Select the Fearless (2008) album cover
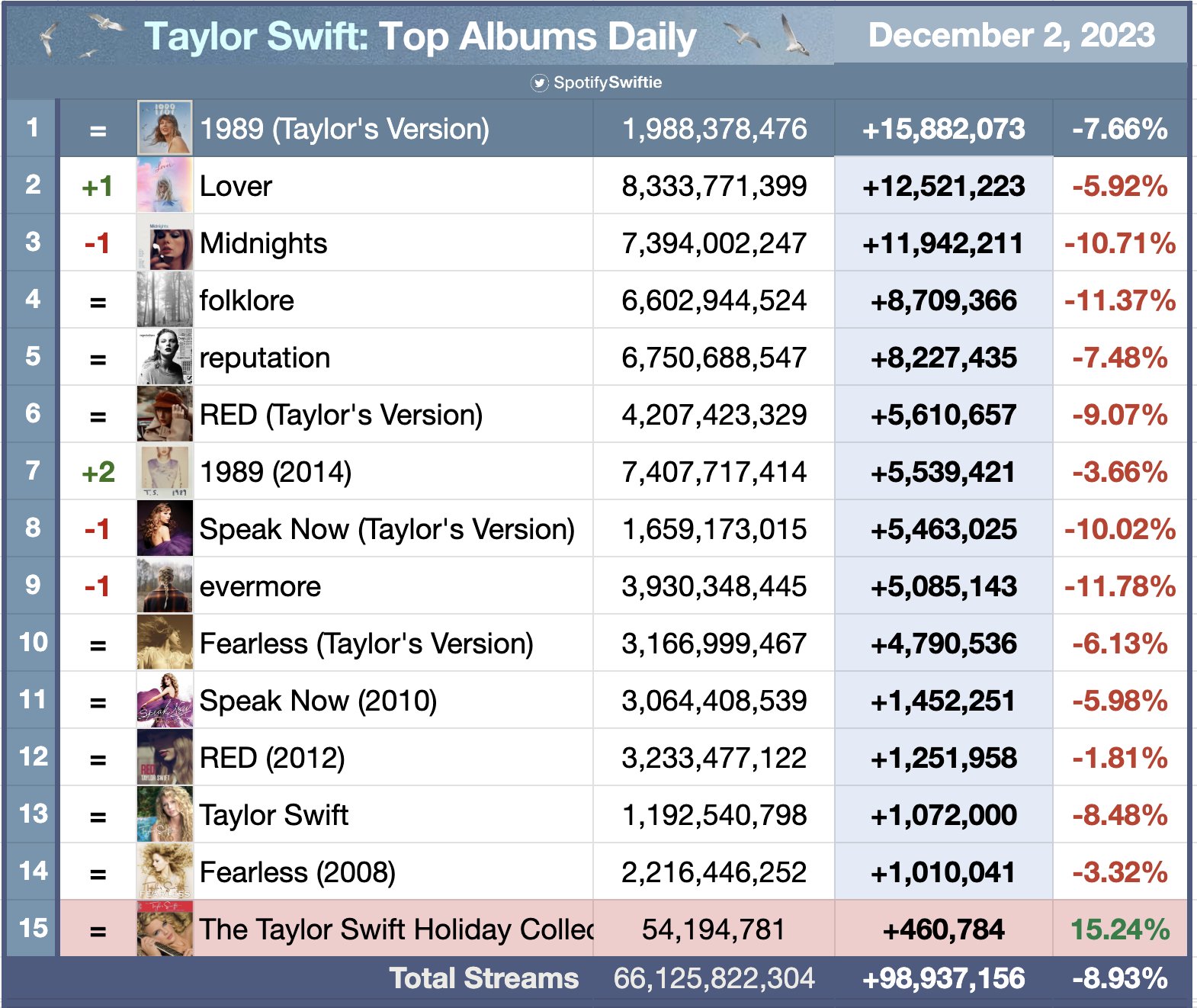 point(165,872)
